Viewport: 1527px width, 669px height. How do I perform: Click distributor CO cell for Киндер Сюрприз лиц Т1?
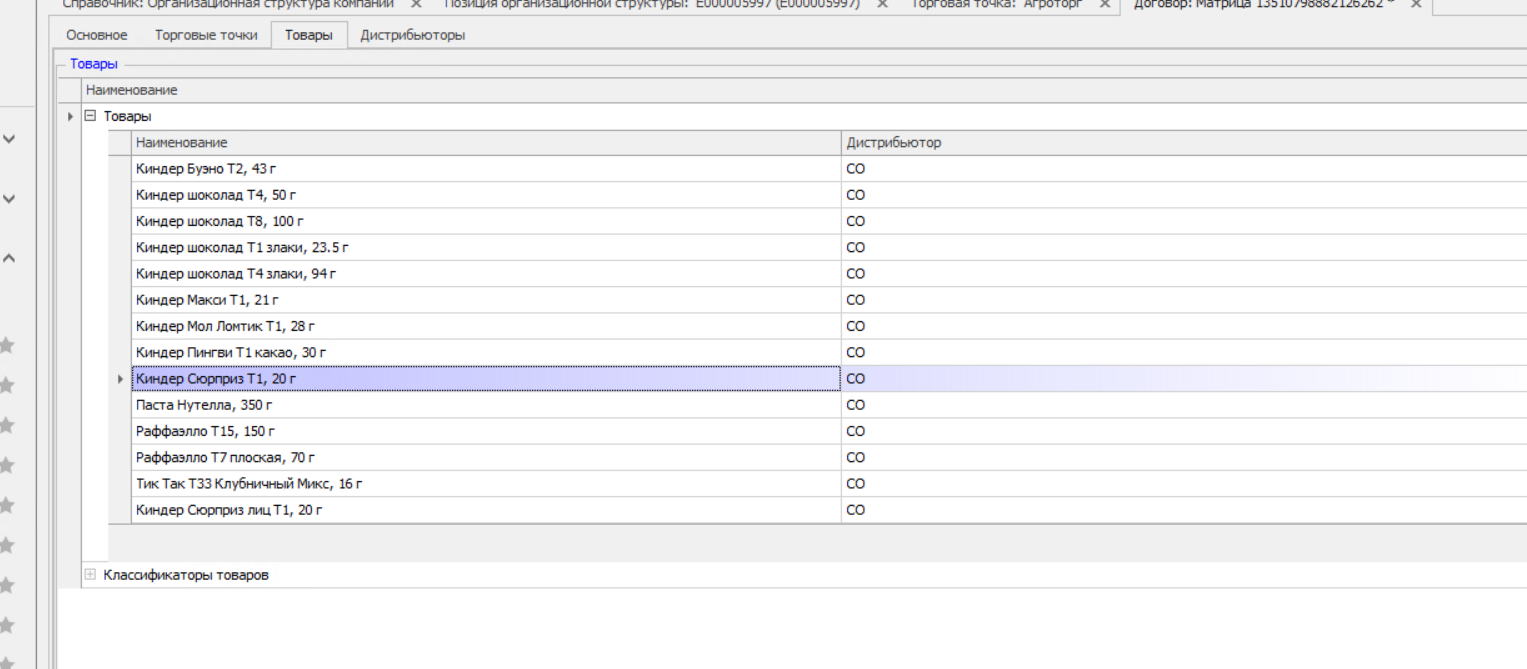[x=1184, y=510]
